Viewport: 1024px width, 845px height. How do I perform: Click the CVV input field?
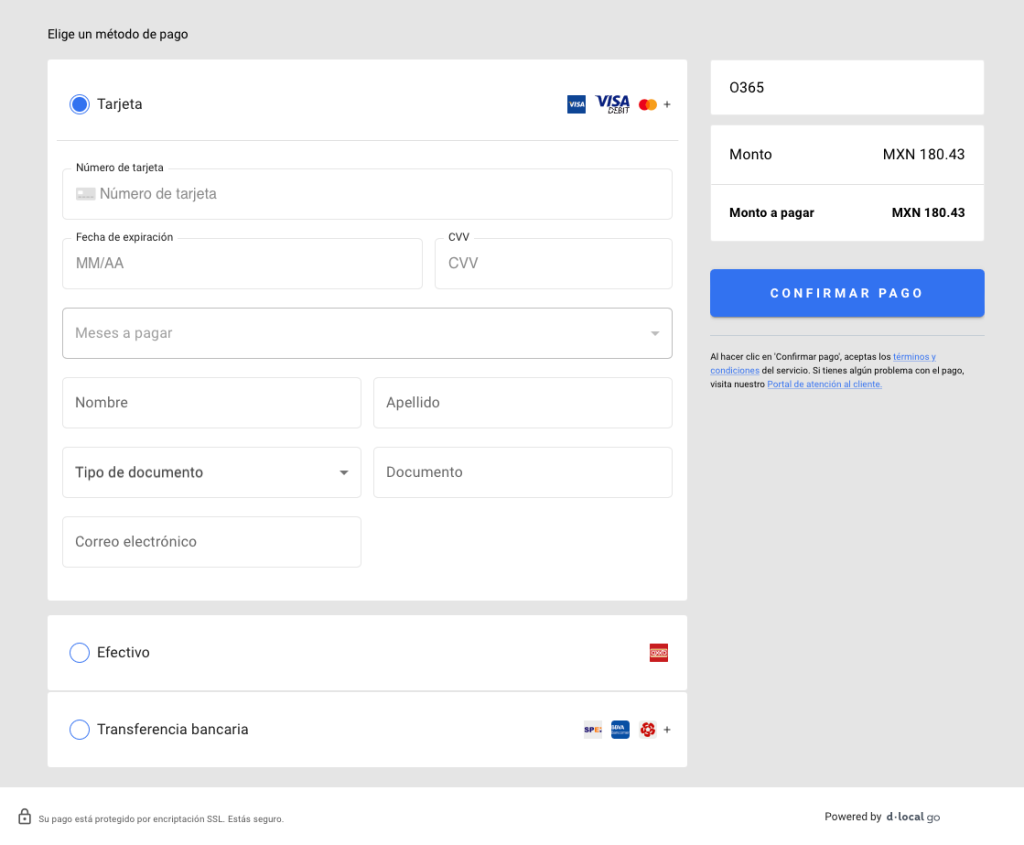coord(553,264)
